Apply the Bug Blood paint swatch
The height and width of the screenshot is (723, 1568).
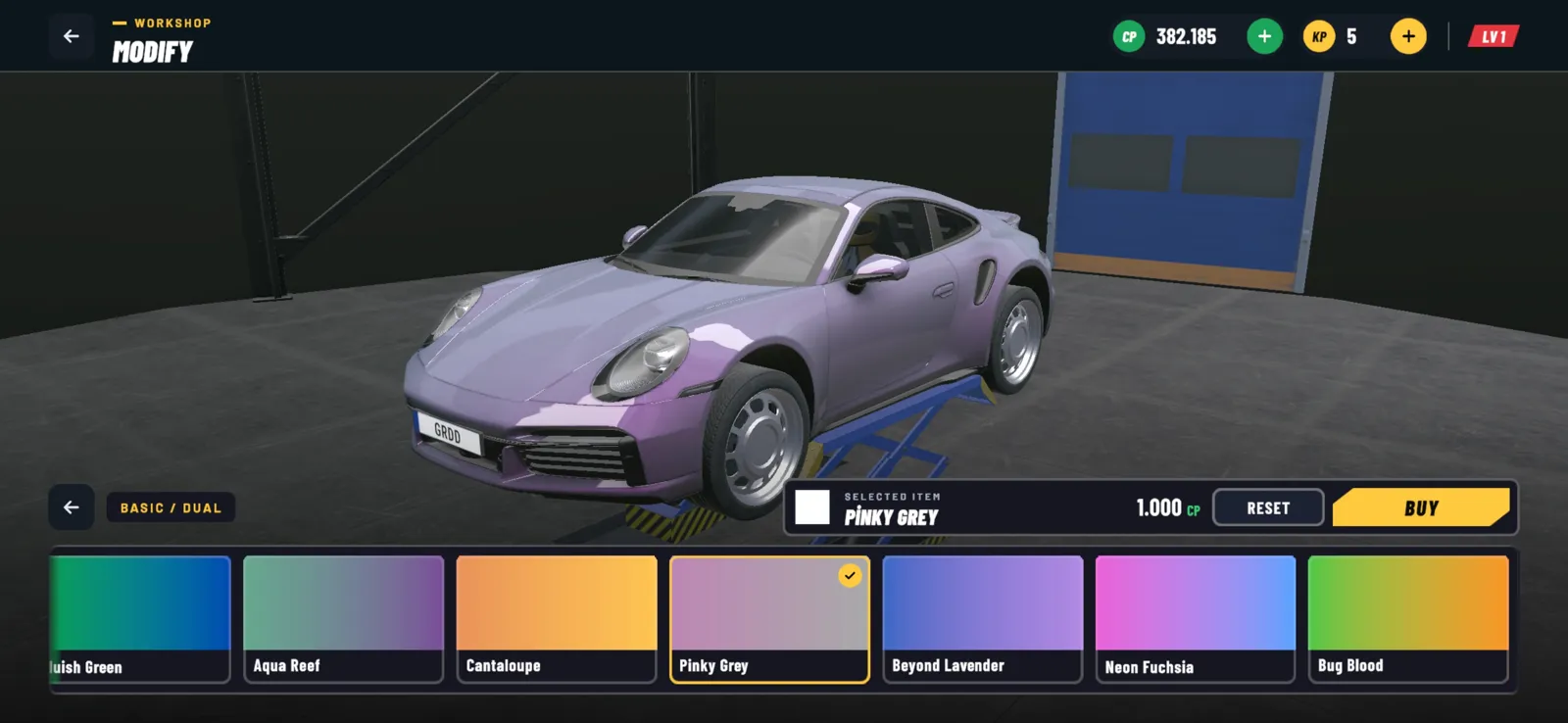(1408, 619)
